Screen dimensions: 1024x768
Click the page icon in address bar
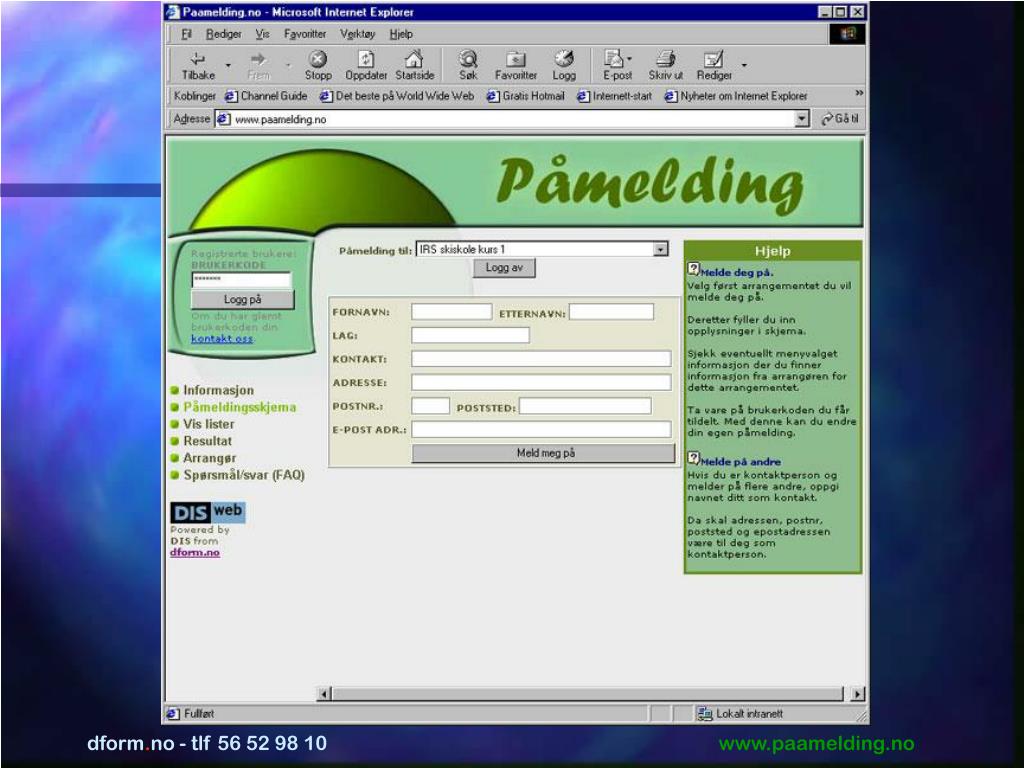pos(223,119)
